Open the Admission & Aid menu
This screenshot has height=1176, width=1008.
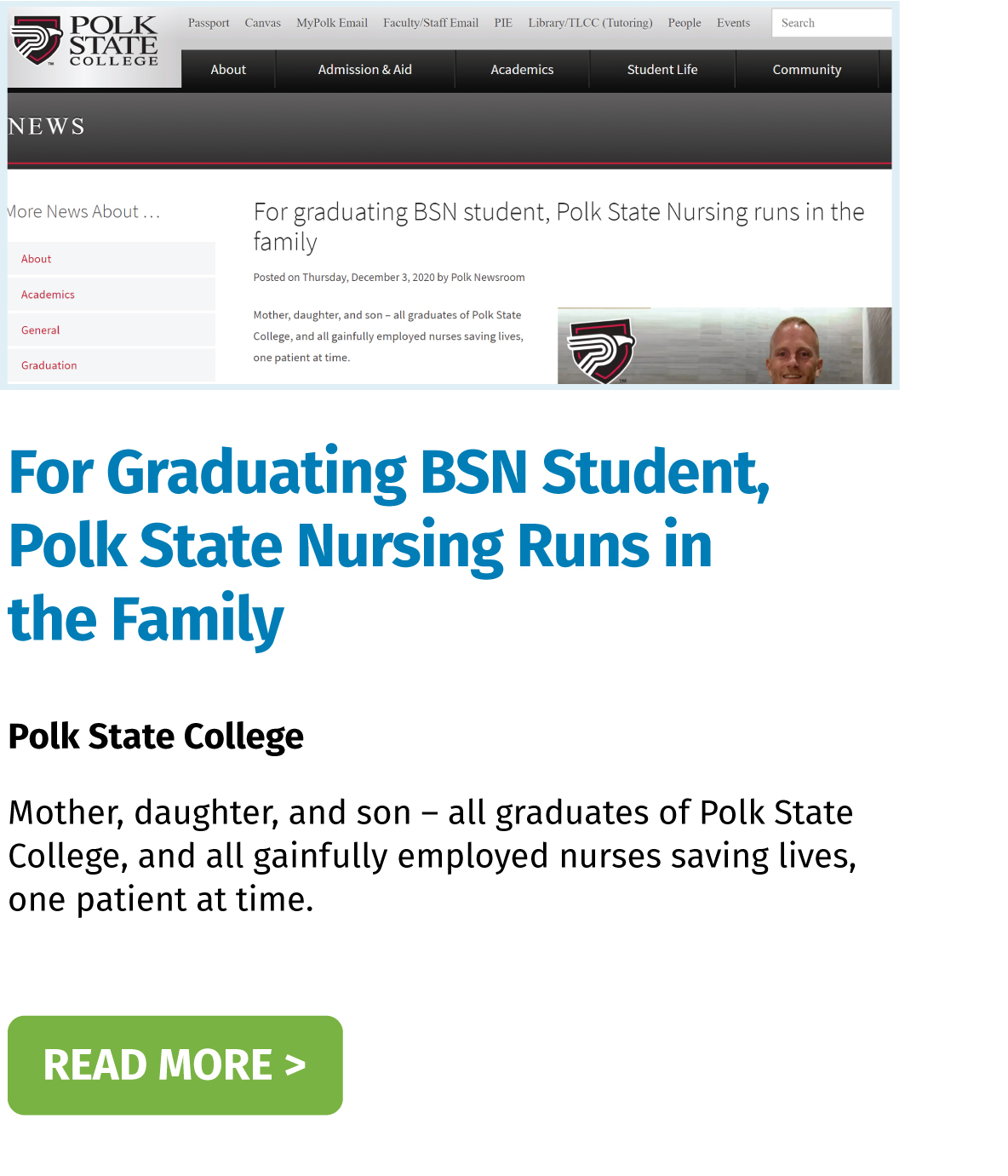(365, 70)
